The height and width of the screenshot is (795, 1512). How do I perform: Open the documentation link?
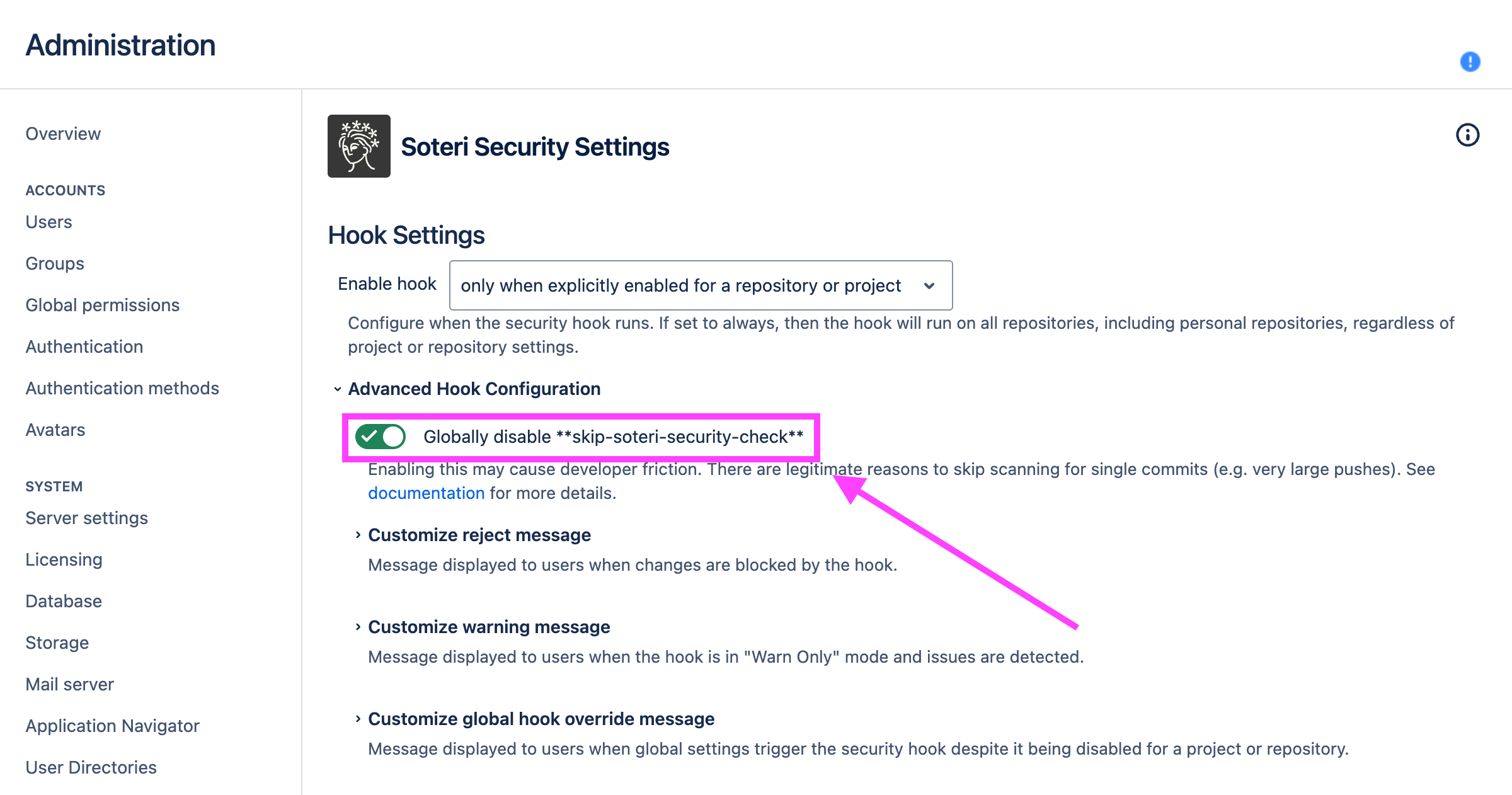426,493
